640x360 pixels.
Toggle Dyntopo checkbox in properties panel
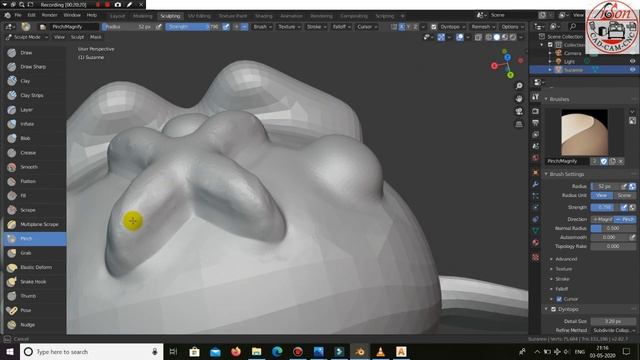point(553,309)
